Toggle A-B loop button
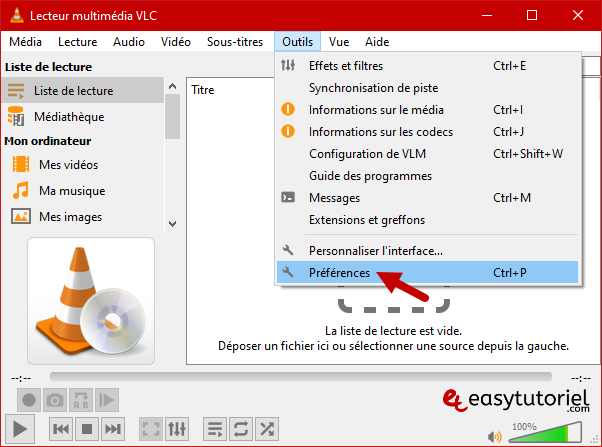602x447 pixels. point(81,400)
